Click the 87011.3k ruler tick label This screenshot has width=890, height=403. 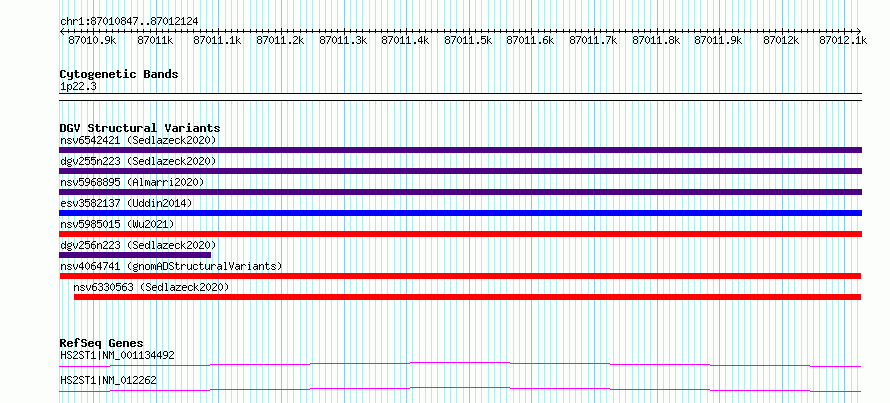(x=343, y=40)
